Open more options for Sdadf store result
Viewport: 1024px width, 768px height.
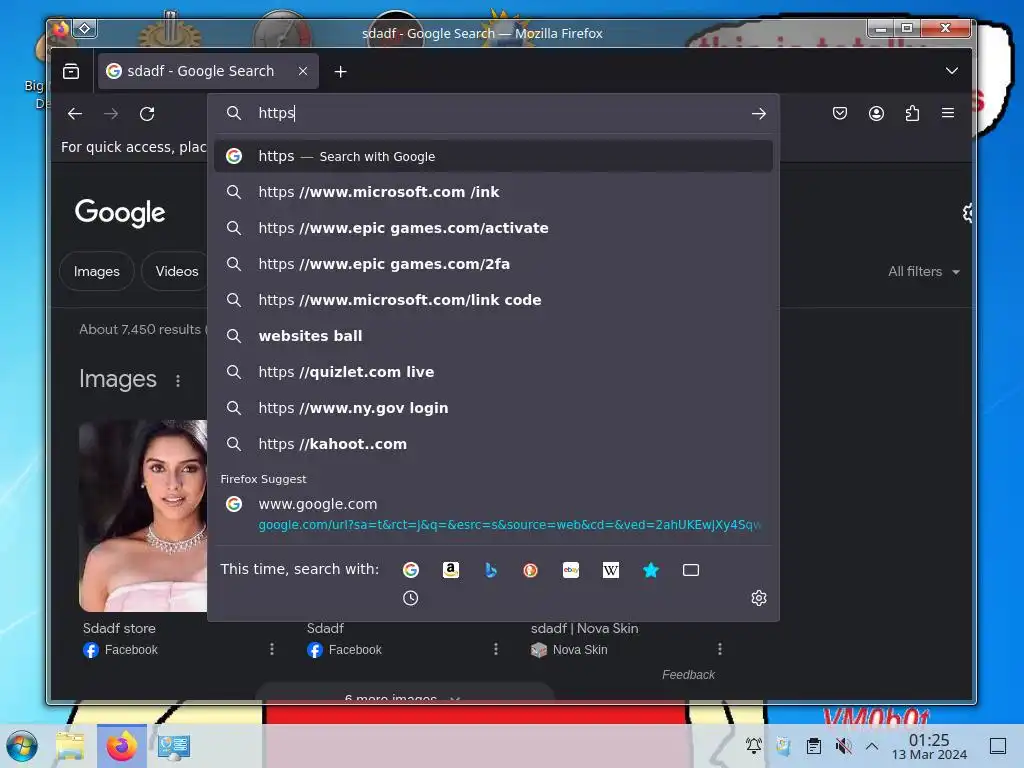click(272, 649)
